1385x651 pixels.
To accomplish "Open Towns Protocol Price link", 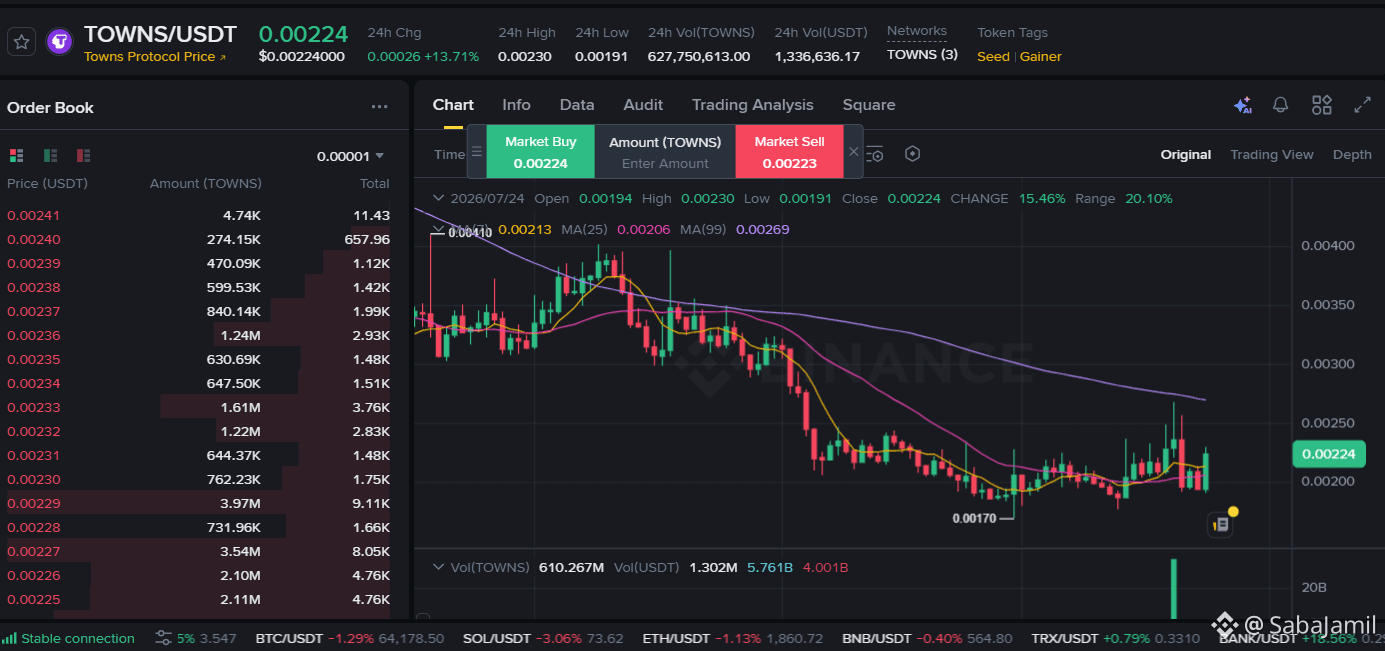I will (155, 57).
